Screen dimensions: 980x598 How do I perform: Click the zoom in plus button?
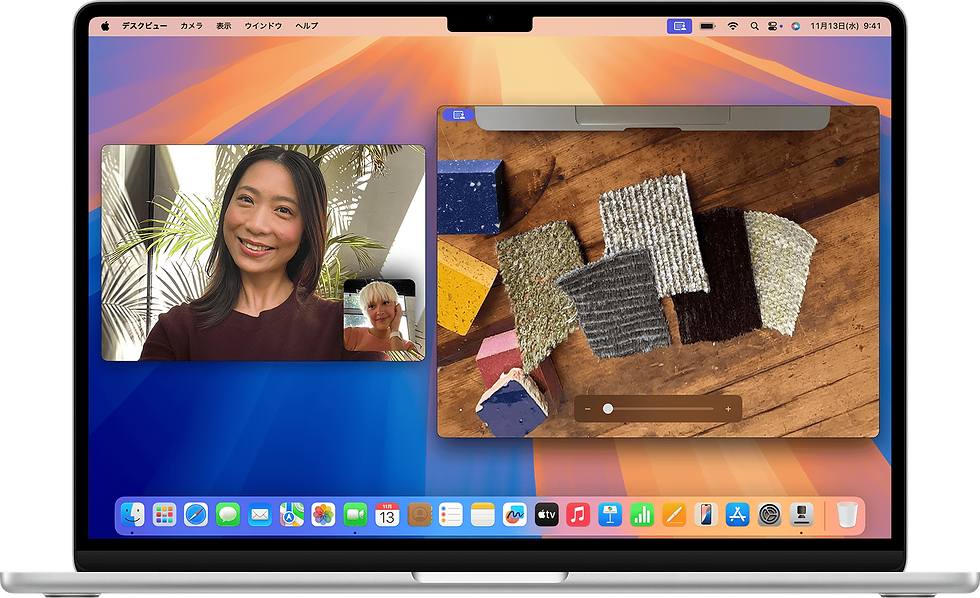728,409
